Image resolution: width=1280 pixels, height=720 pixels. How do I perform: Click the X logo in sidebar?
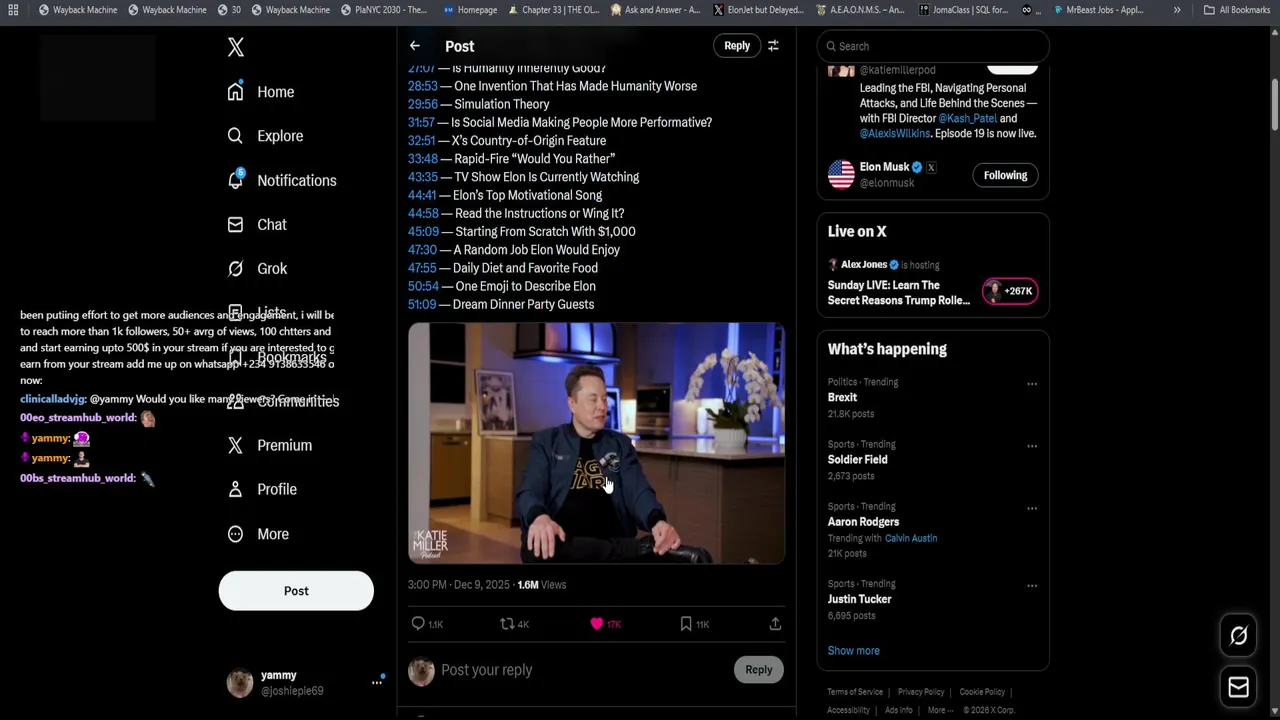(236, 47)
